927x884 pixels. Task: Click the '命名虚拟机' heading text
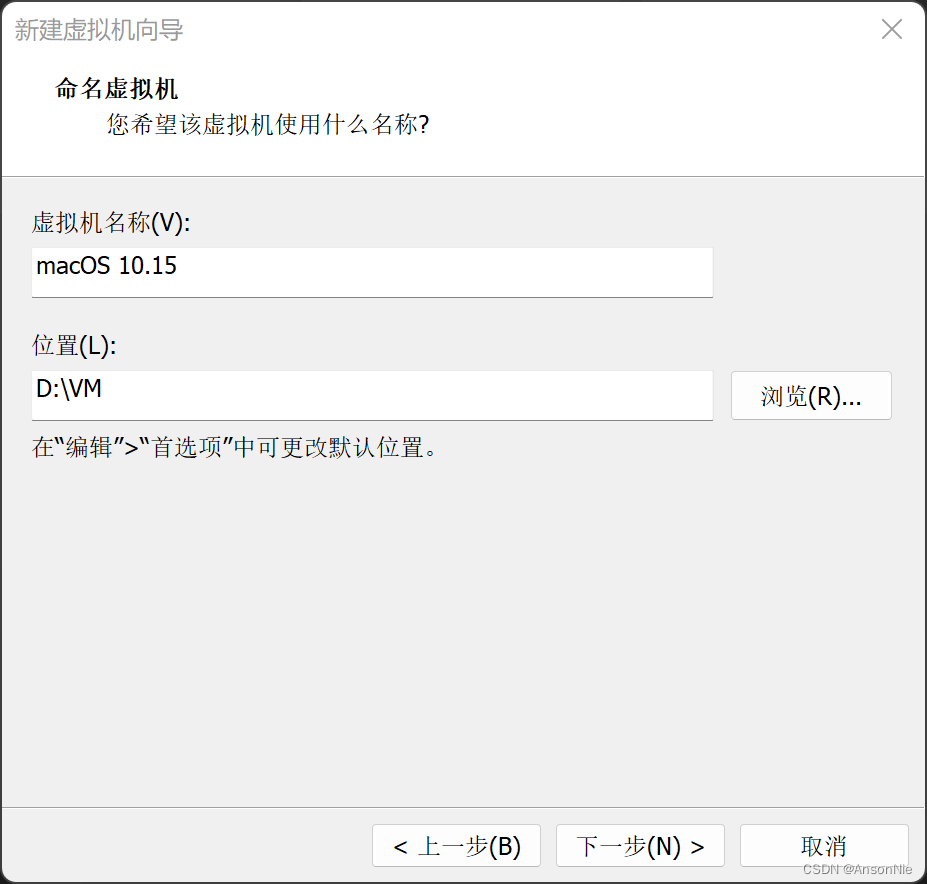click(117, 89)
